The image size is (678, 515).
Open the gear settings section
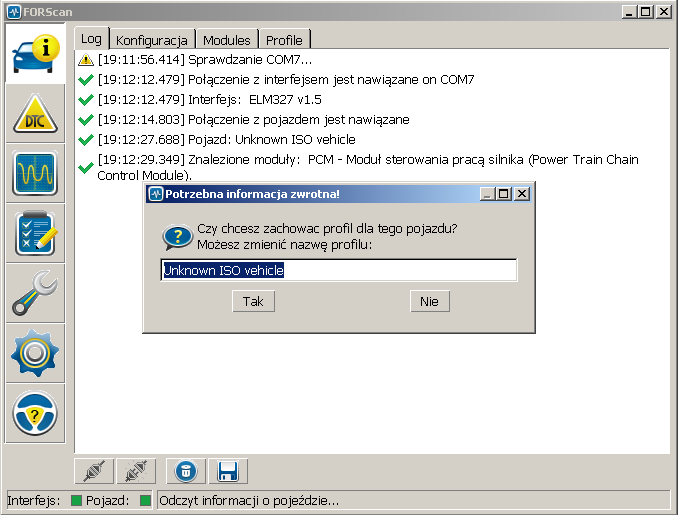coord(35,352)
